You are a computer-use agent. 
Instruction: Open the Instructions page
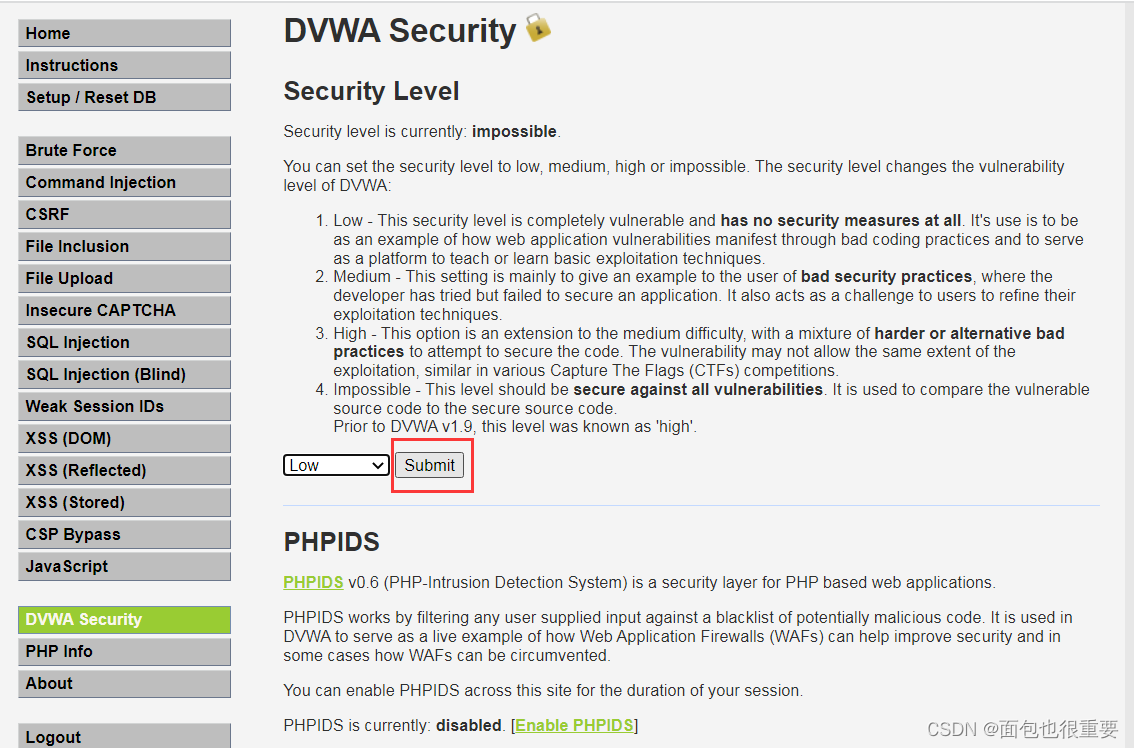pos(124,65)
